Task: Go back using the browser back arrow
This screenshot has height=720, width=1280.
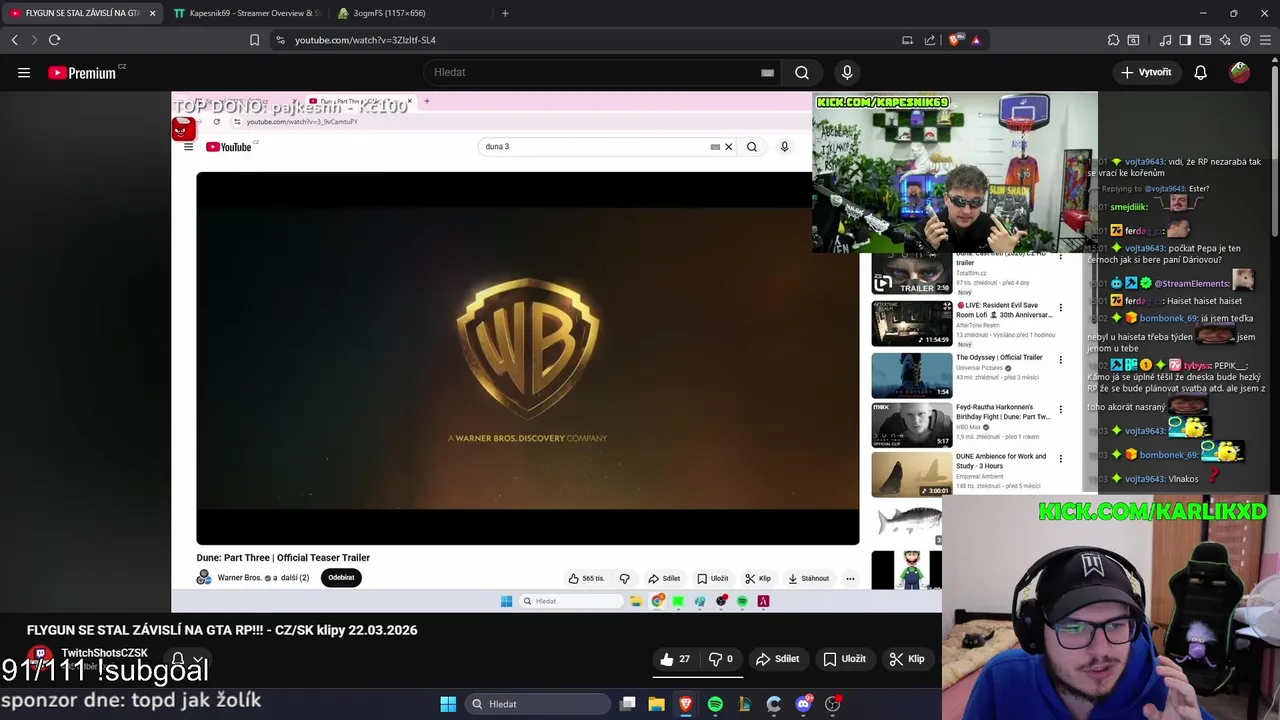Action: tap(15, 40)
